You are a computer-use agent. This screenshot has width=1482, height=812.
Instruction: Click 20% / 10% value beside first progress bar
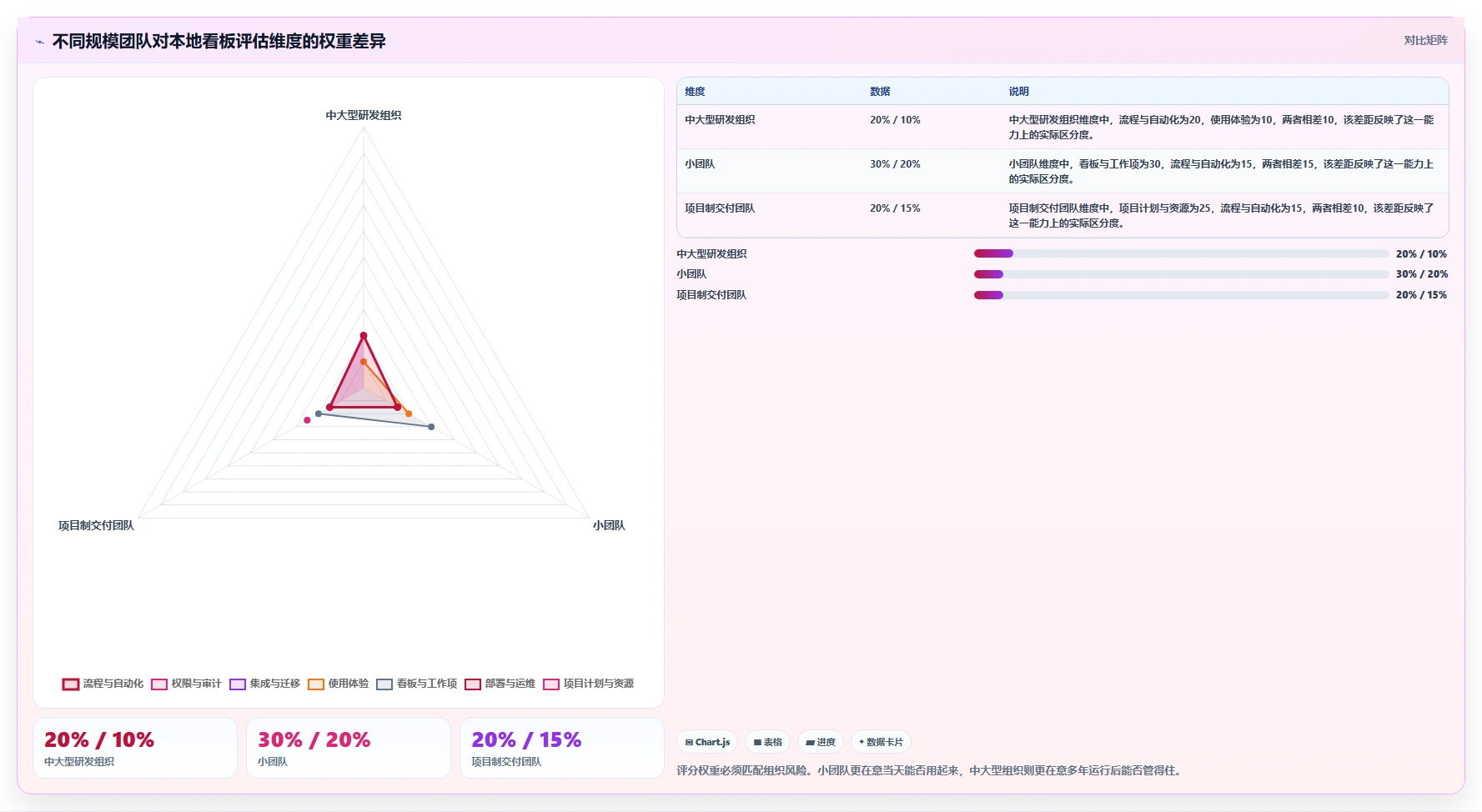tap(1421, 254)
